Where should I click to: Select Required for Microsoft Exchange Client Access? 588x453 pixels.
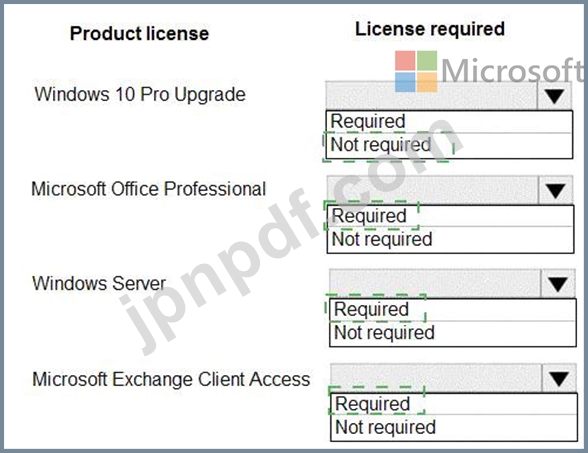[x=454, y=404]
